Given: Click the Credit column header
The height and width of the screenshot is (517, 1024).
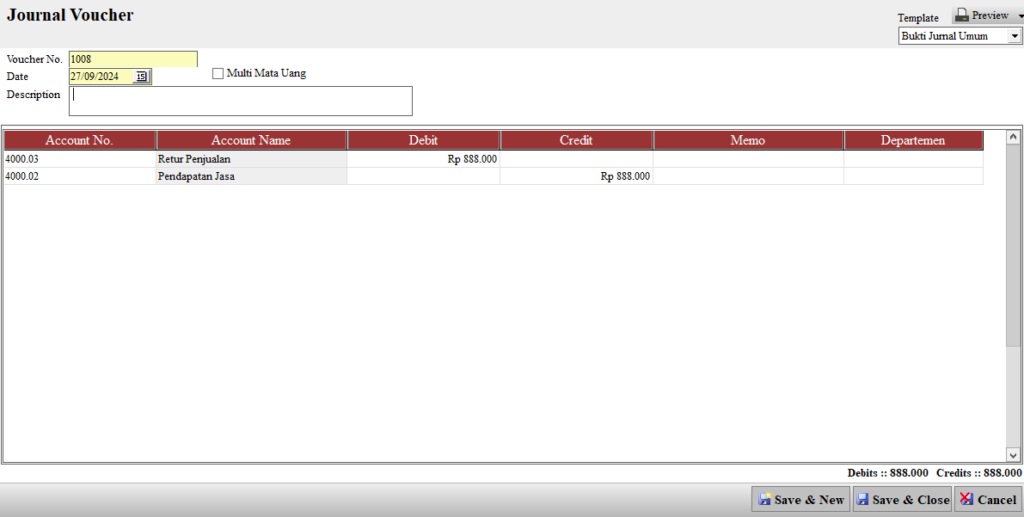Looking at the screenshot, I should point(576,140).
